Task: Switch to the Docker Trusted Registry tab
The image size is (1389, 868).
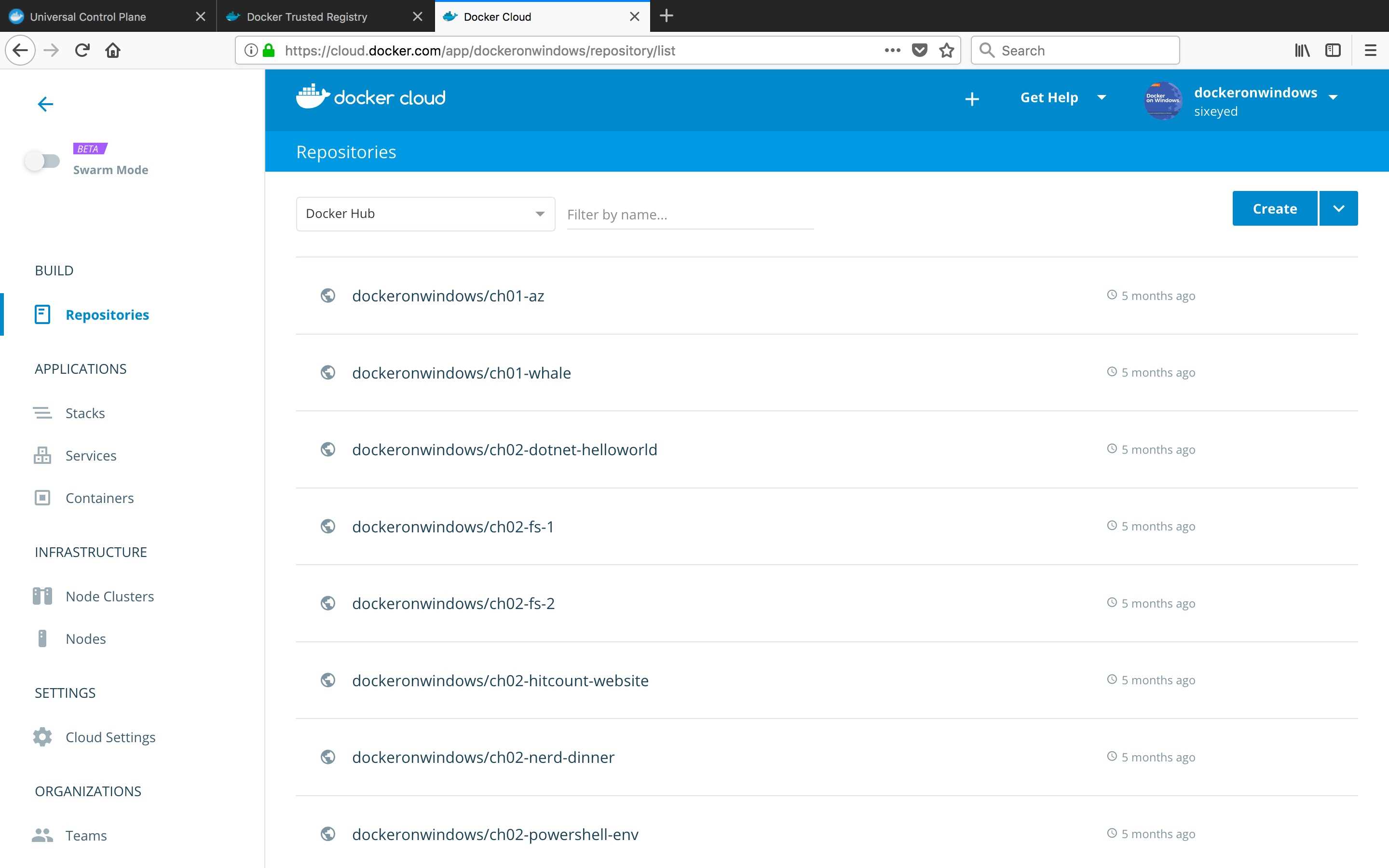Action: click(307, 16)
